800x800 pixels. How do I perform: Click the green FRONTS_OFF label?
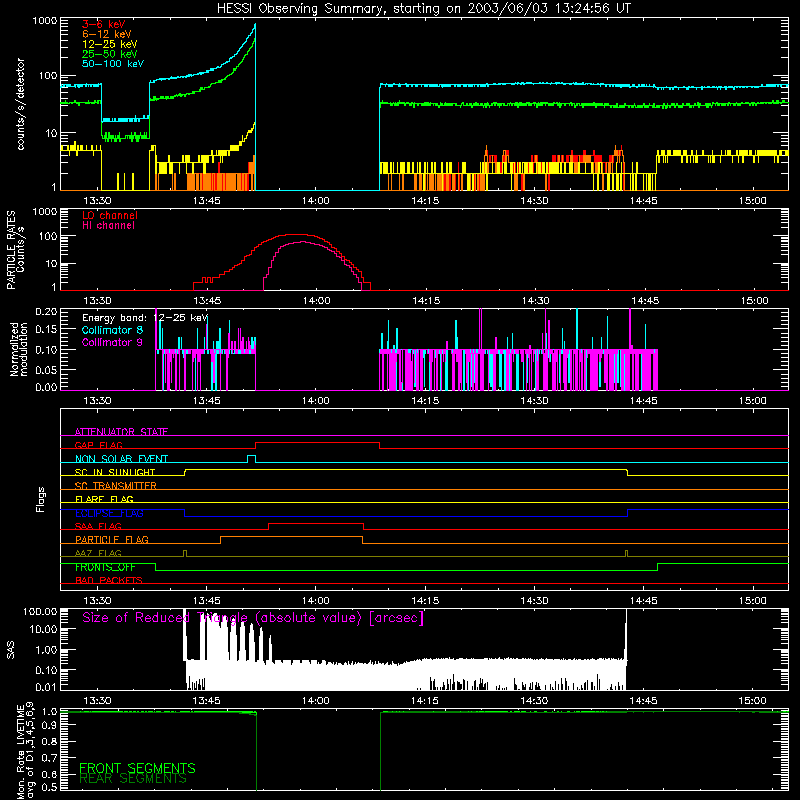[x=105, y=567]
